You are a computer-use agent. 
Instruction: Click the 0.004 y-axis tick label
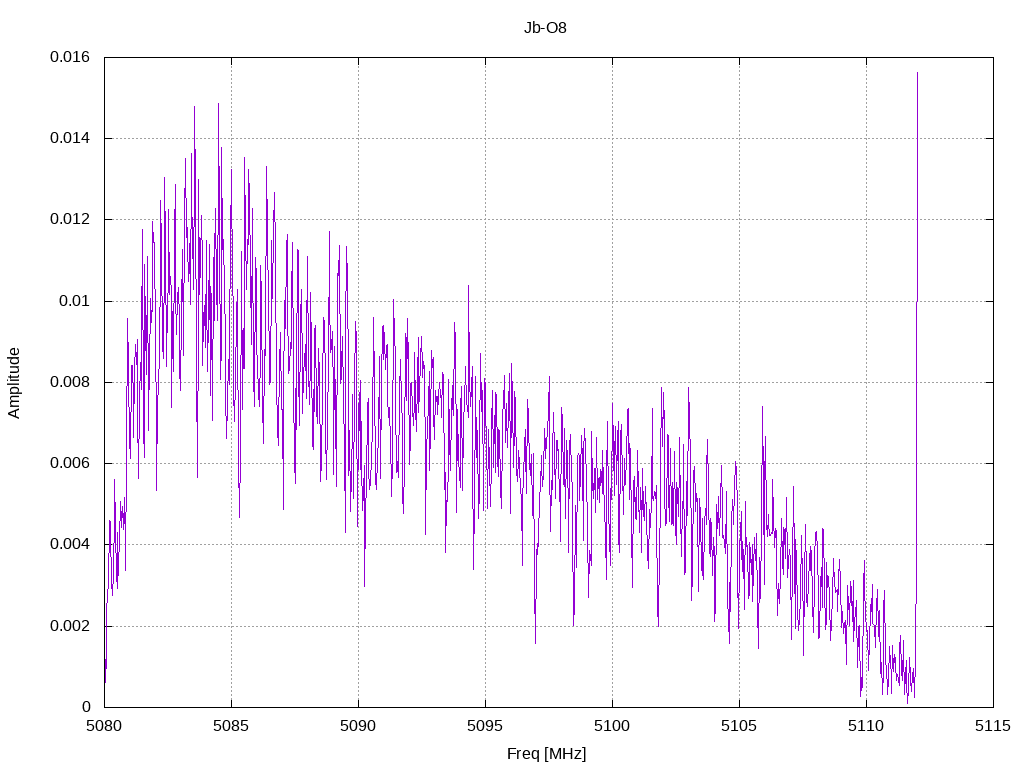tap(70, 545)
